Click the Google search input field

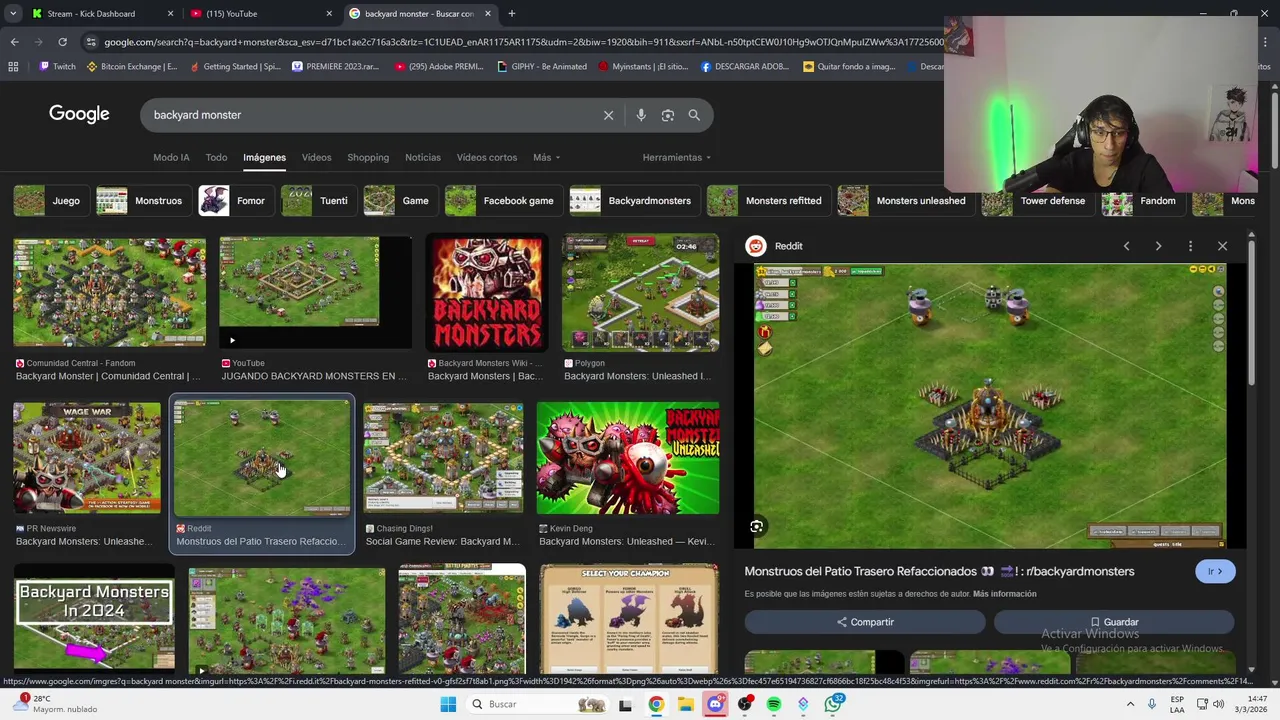click(370, 115)
